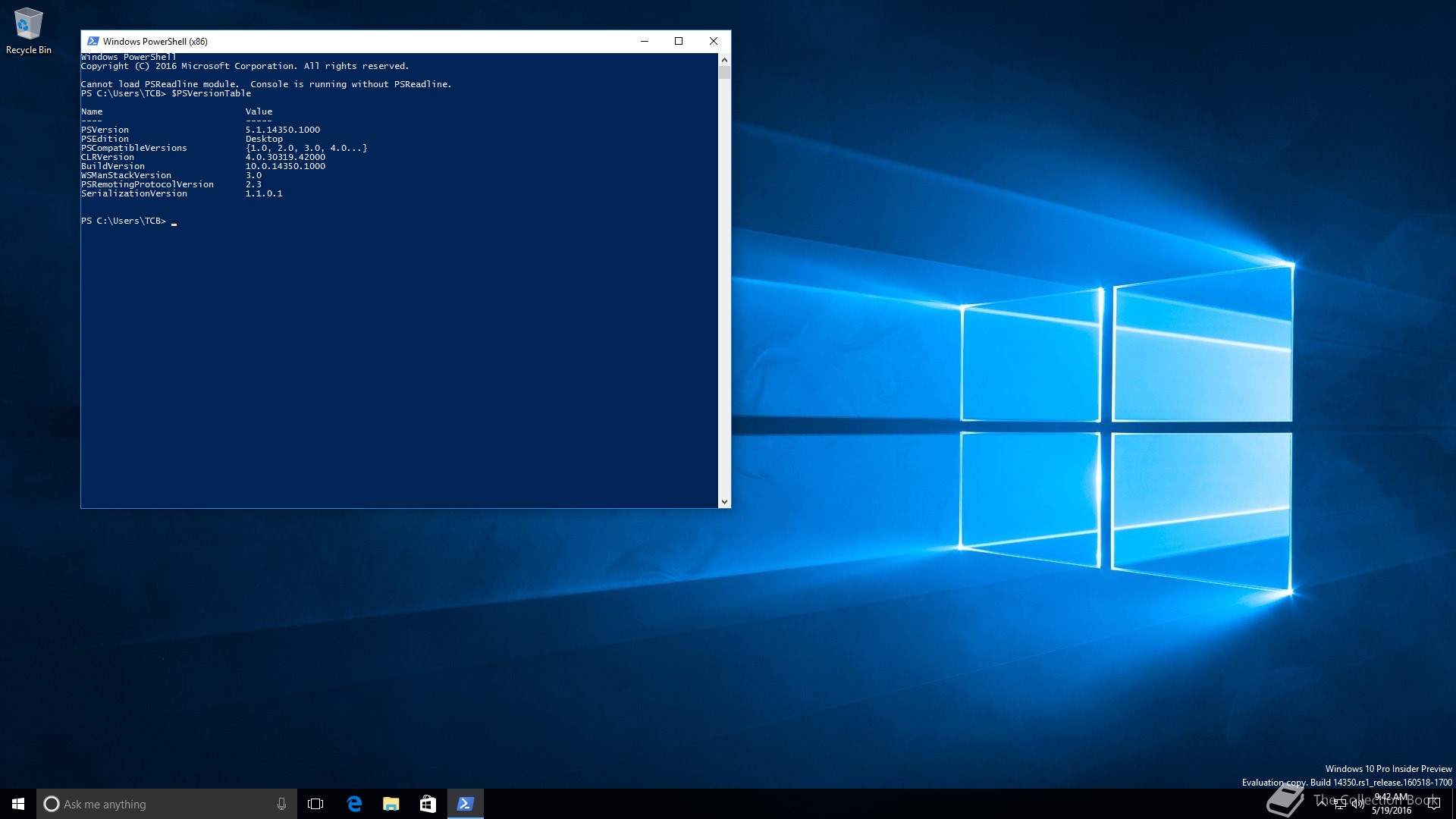The width and height of the screenshot is (1456, 819).
Task: Click the SerializationVersion value '1.1.0.1'
Action: [x=264, y=193]
